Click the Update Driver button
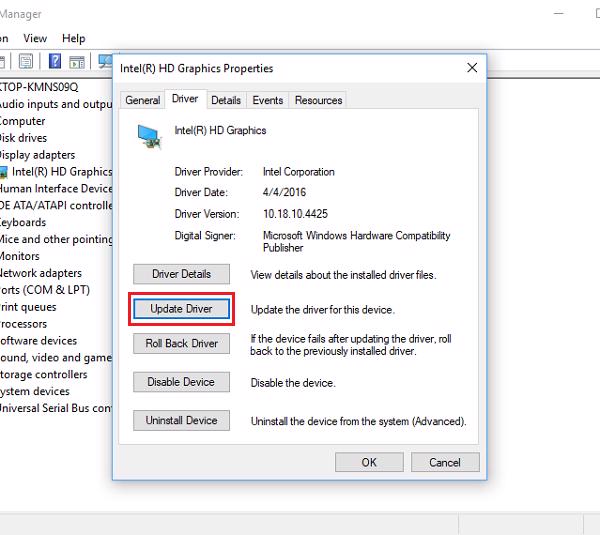Image resolution: width=600 pixels, height=535 pixels. click(181, 309)
